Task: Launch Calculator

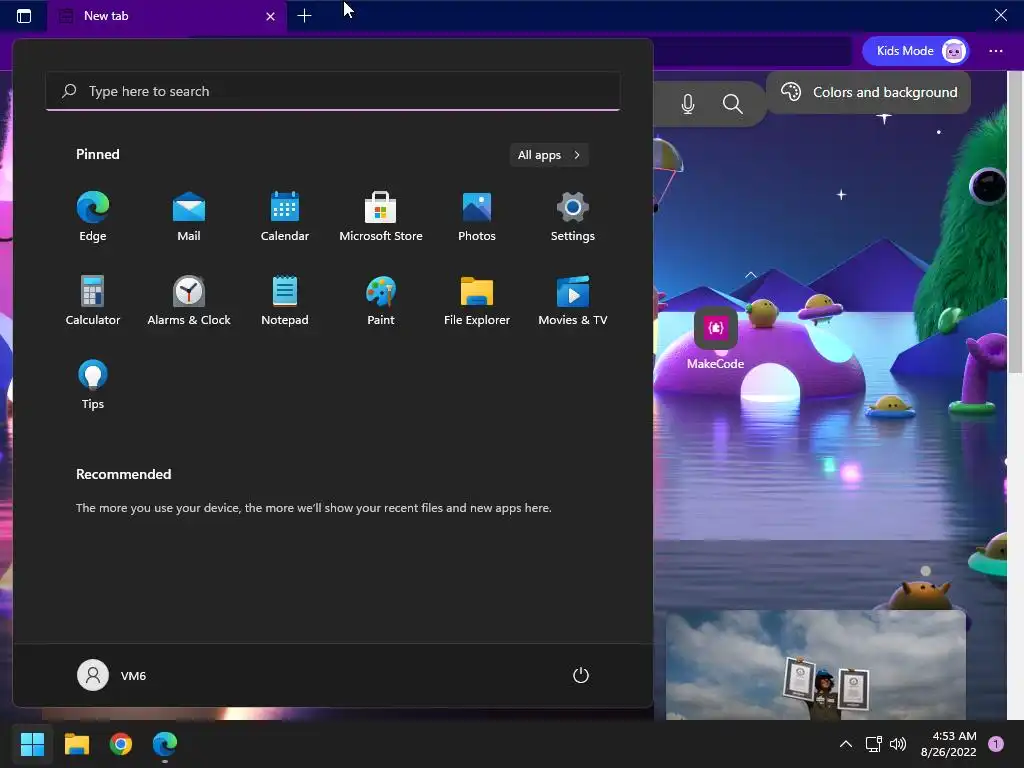Action: [93, 300]
